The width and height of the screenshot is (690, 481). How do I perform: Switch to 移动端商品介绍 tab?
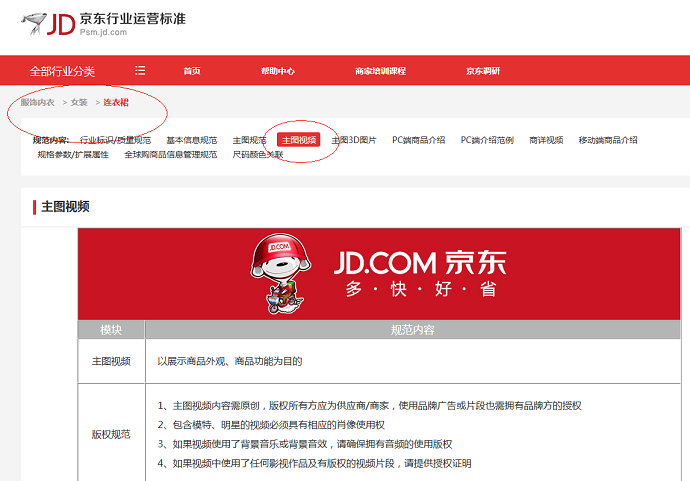tap(608, 140)
